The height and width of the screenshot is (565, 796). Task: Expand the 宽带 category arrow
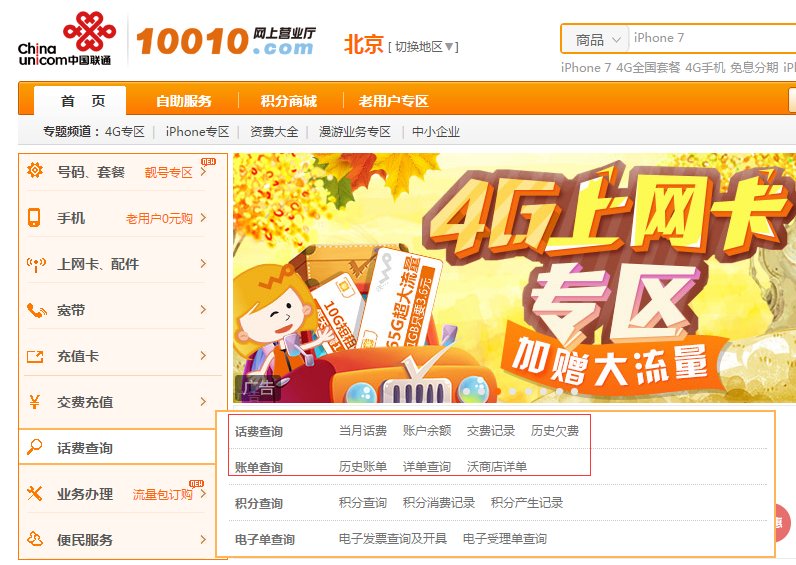pos(203,310)
